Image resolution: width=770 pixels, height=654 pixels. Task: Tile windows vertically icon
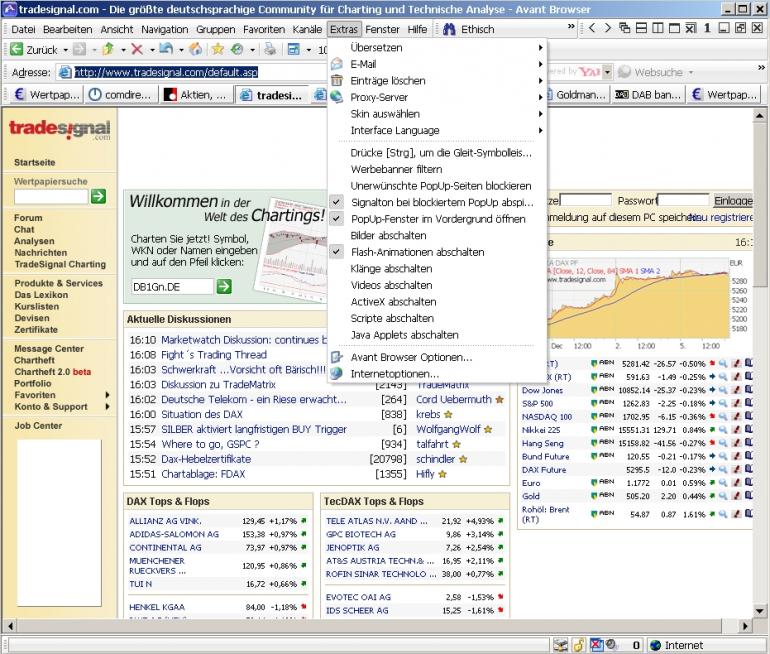coord(658,28)
